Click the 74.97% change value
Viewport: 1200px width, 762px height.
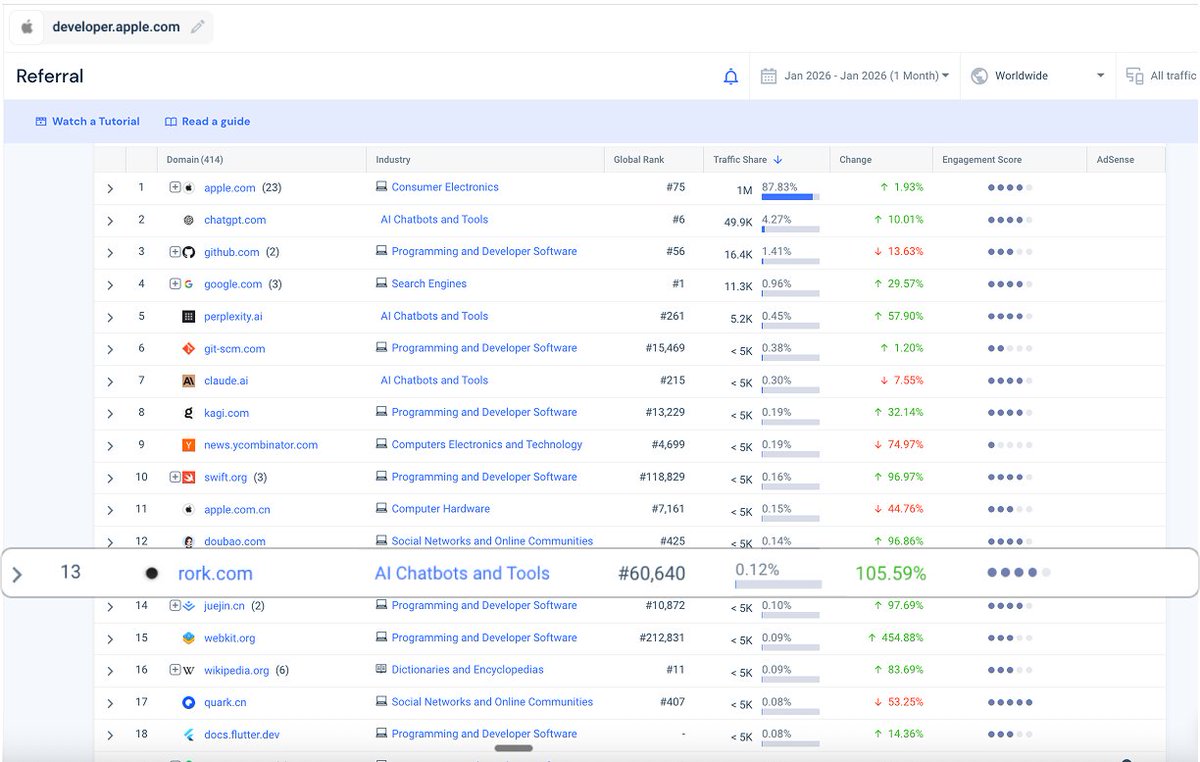coord(903,445)
